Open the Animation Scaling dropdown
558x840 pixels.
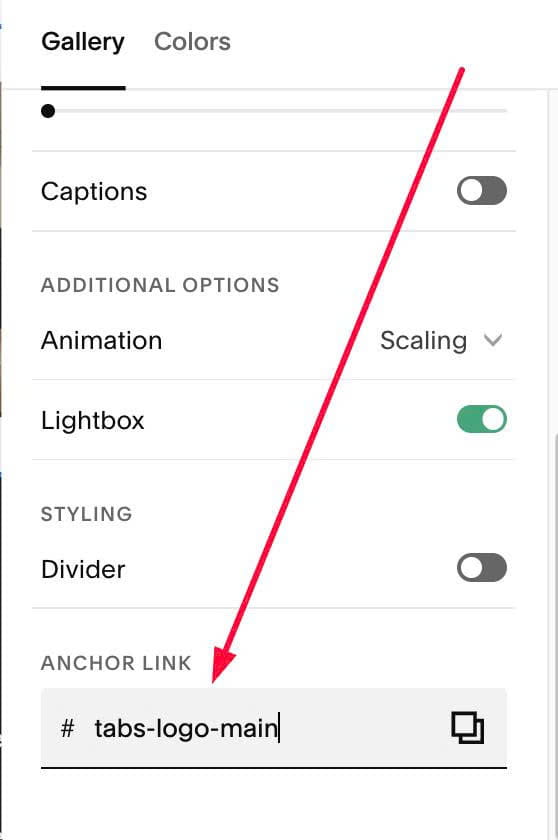(x=441, y=341)
